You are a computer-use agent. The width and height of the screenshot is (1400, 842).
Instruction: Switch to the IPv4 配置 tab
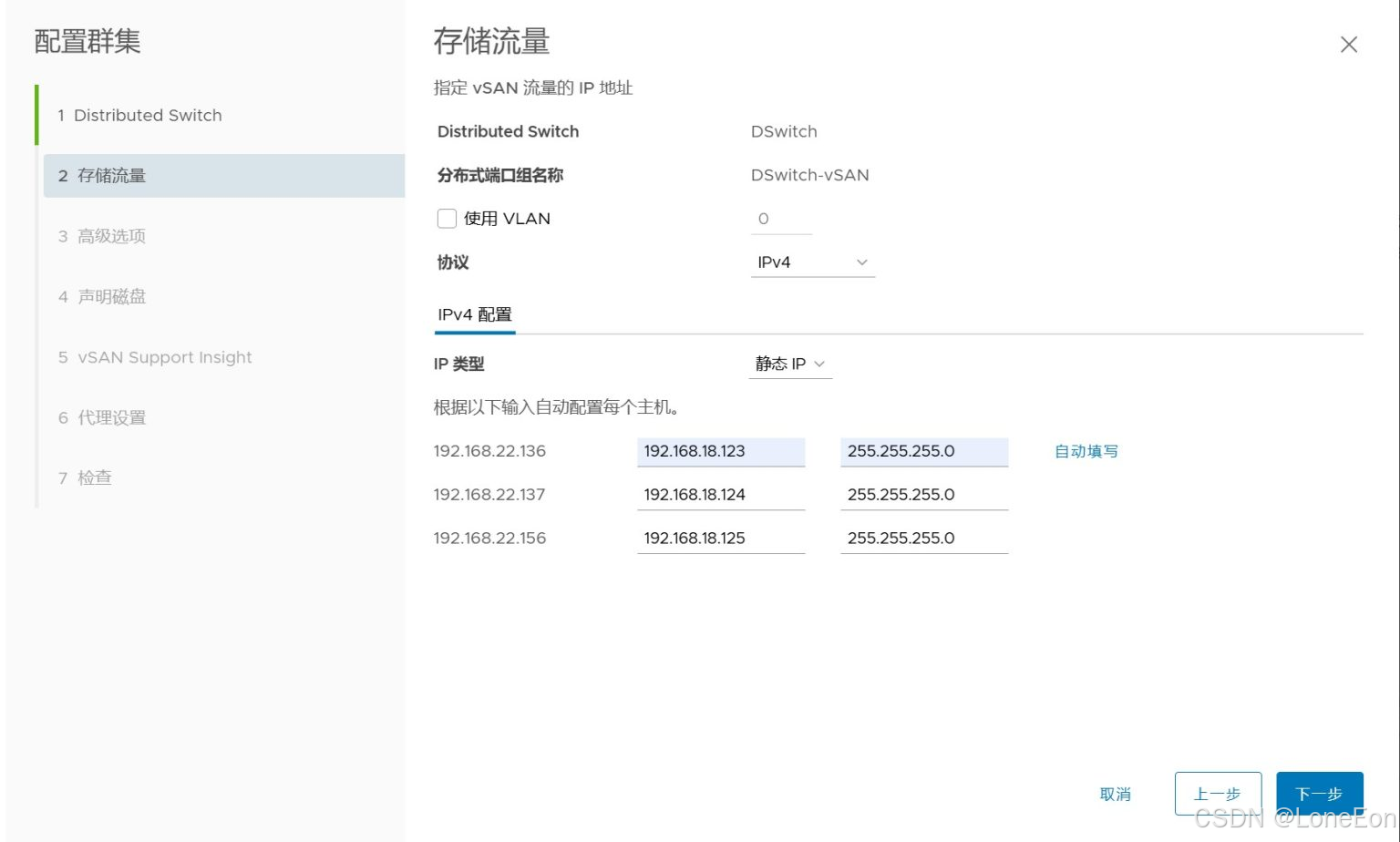[x=475, y=314]
